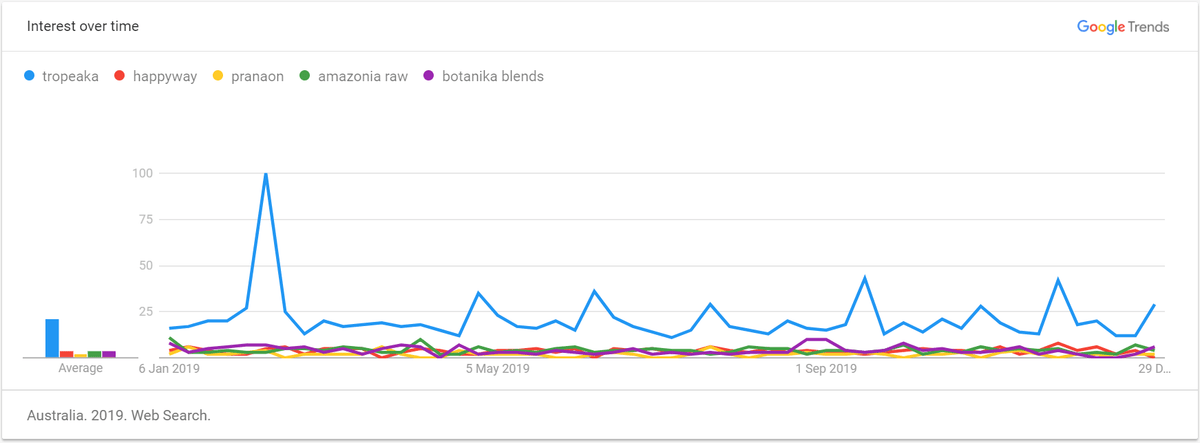
Task: Select the tropeaka legend label
Action: 70,76
